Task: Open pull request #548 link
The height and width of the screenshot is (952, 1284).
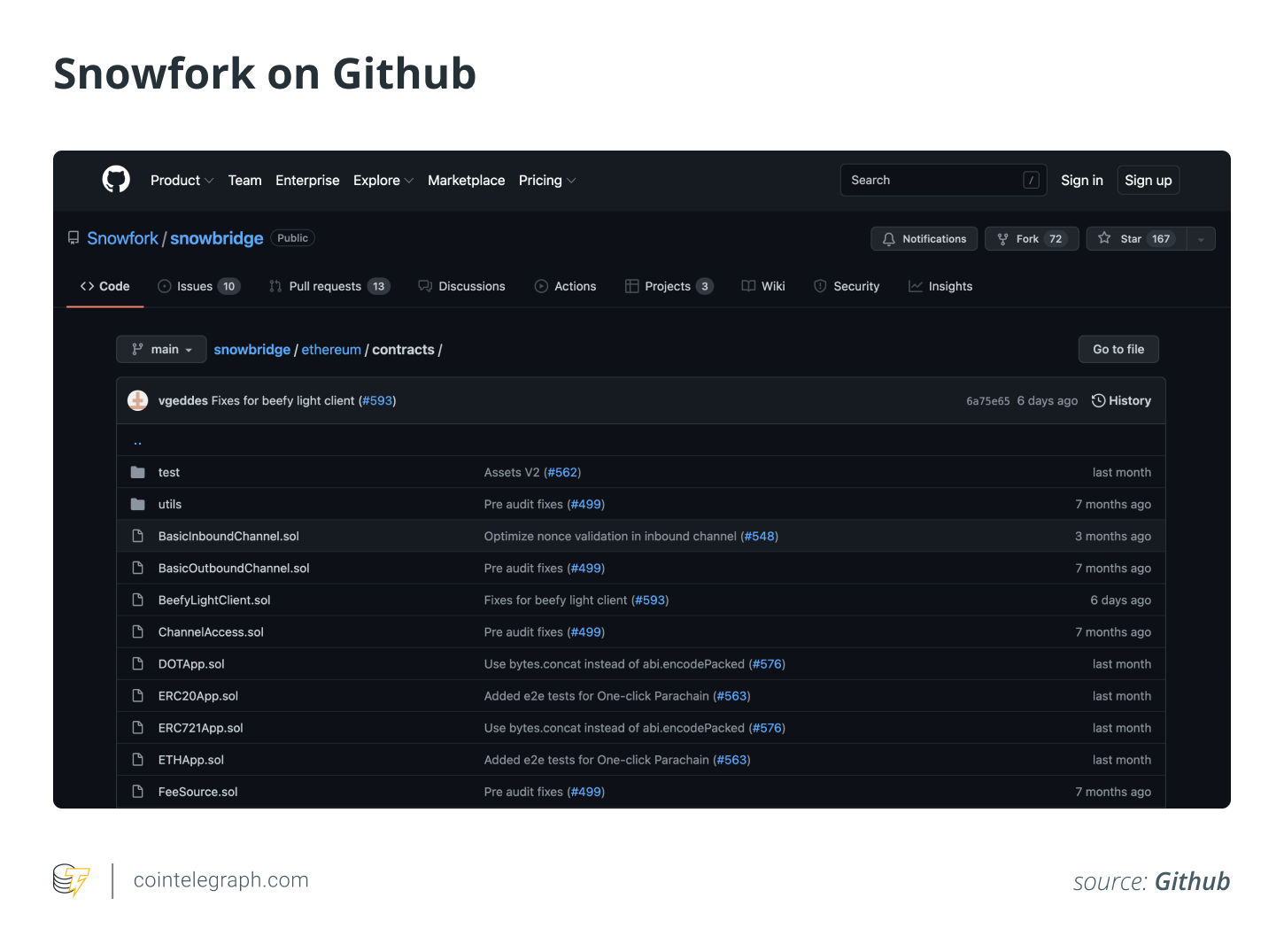Action: pyautogui.click(x=760, y=536)
